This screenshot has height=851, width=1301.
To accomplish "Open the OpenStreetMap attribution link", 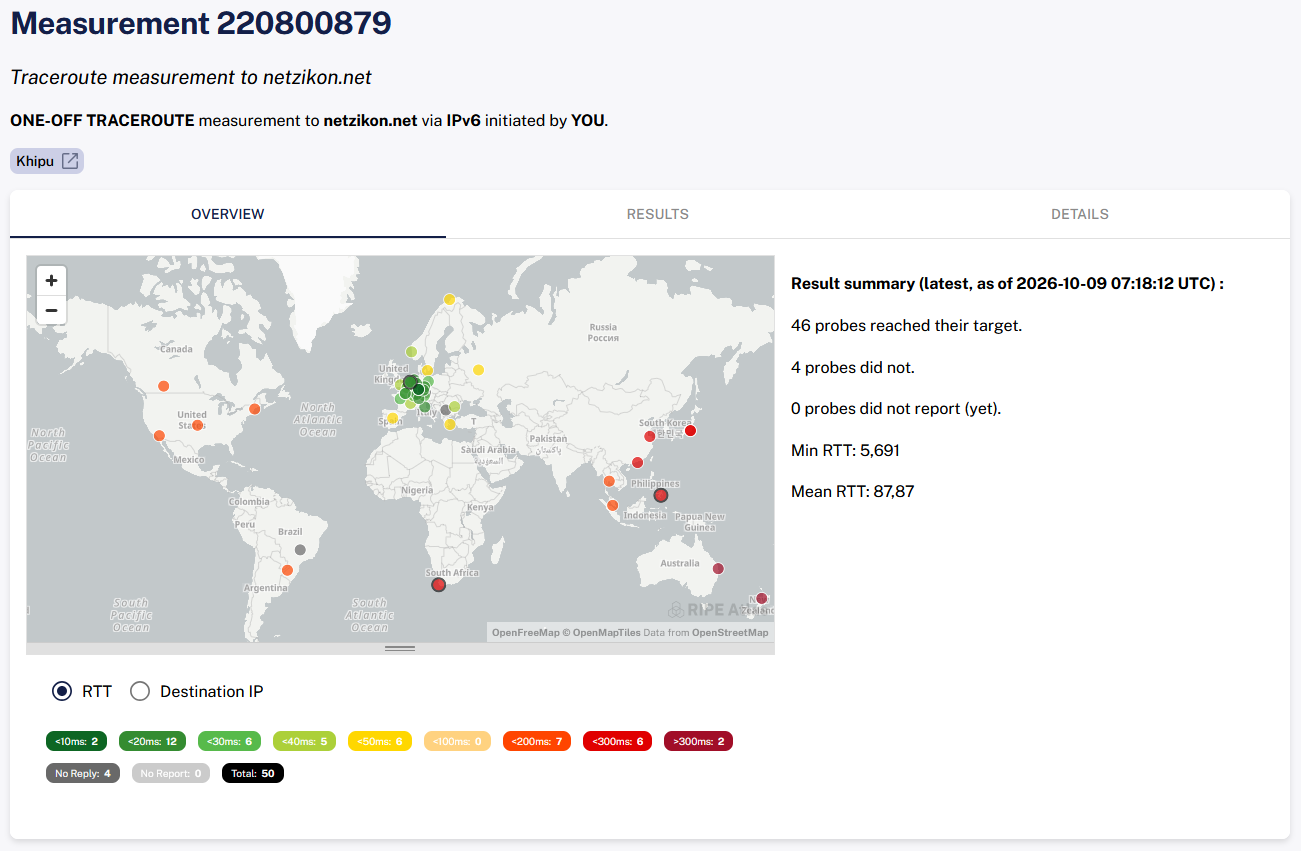I will click(730, 633).
